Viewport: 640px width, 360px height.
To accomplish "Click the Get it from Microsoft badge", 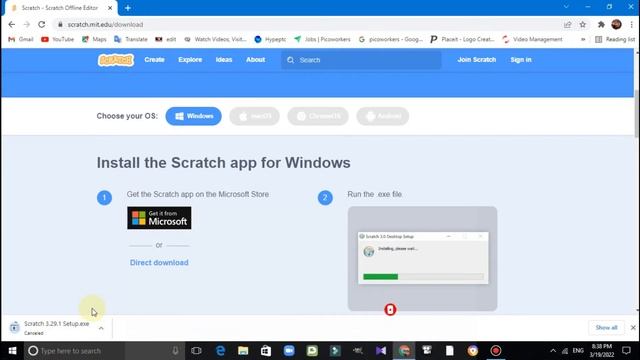I will tap(159, 218).
